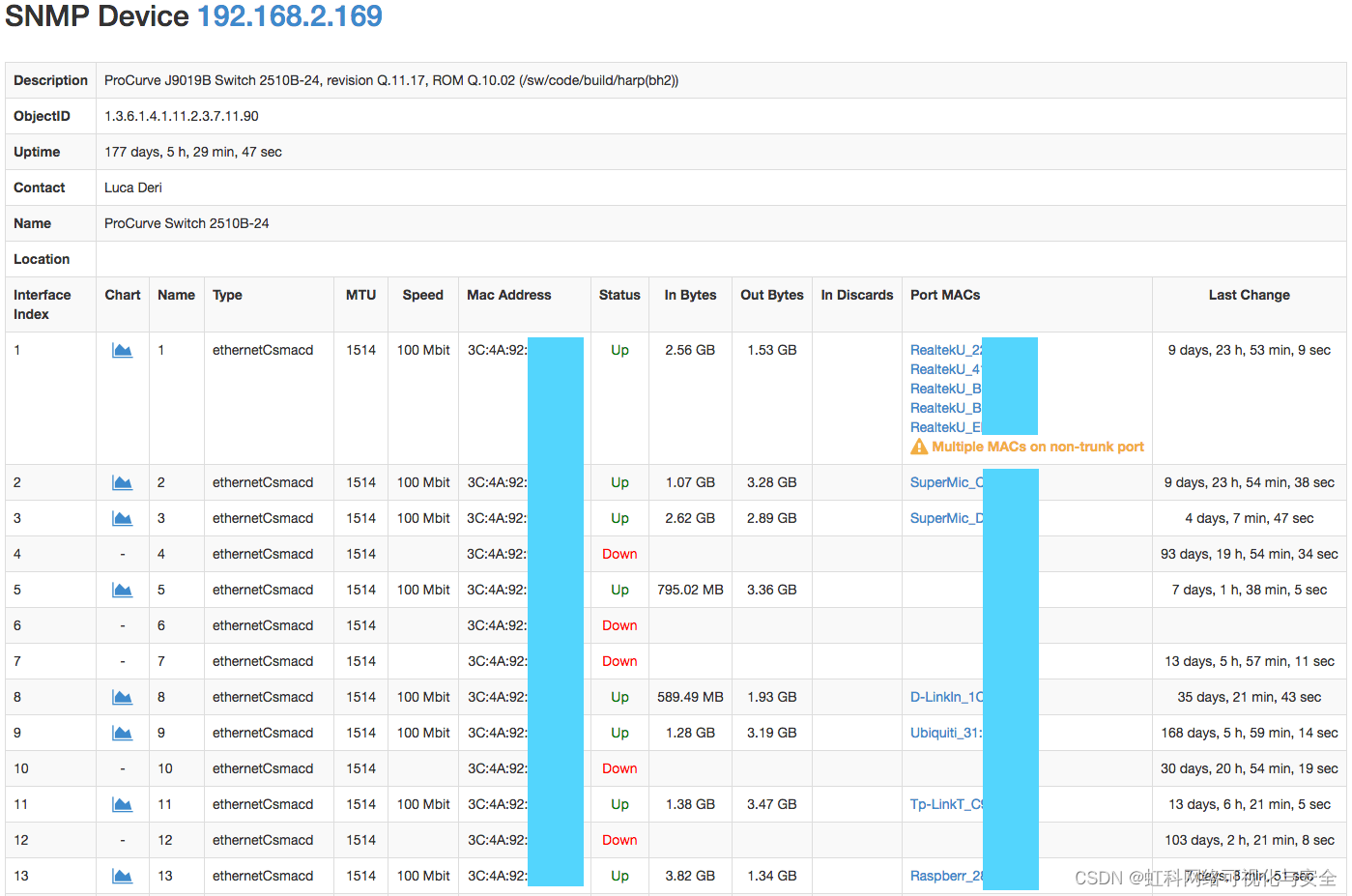Open the chart for interface 8
Viewport: 1352px width, 896px height.
[122, 697]
